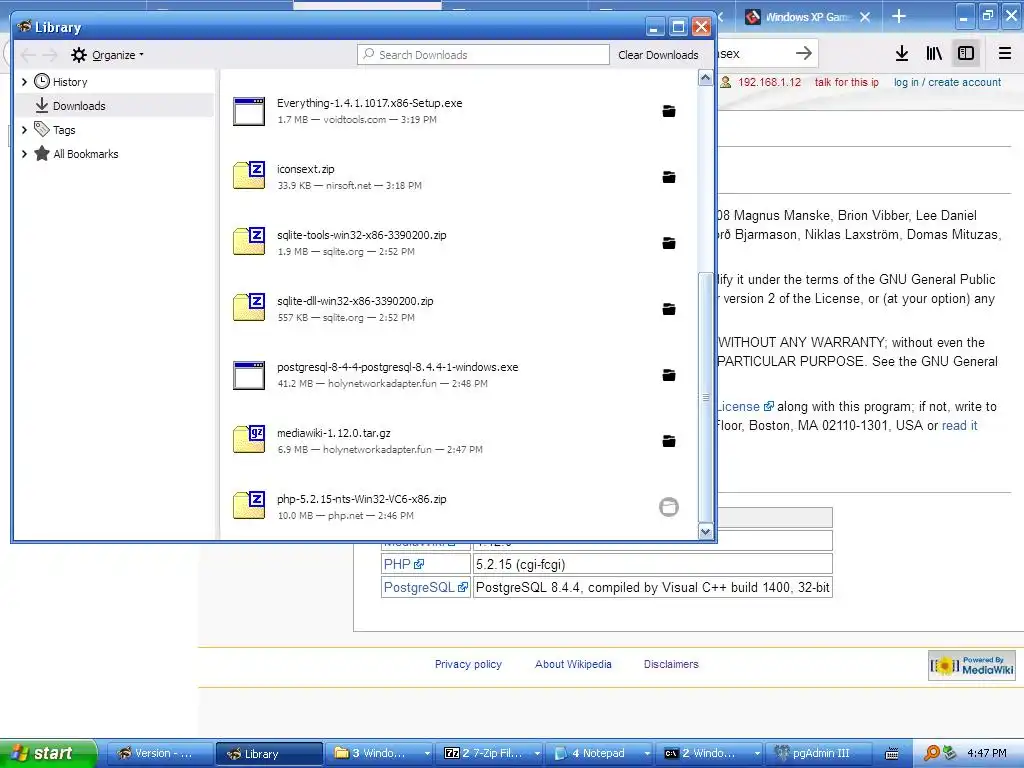Click the magnifier icon in system tray
Viewport: 1024px width, 768px height.
coord(932,753)
